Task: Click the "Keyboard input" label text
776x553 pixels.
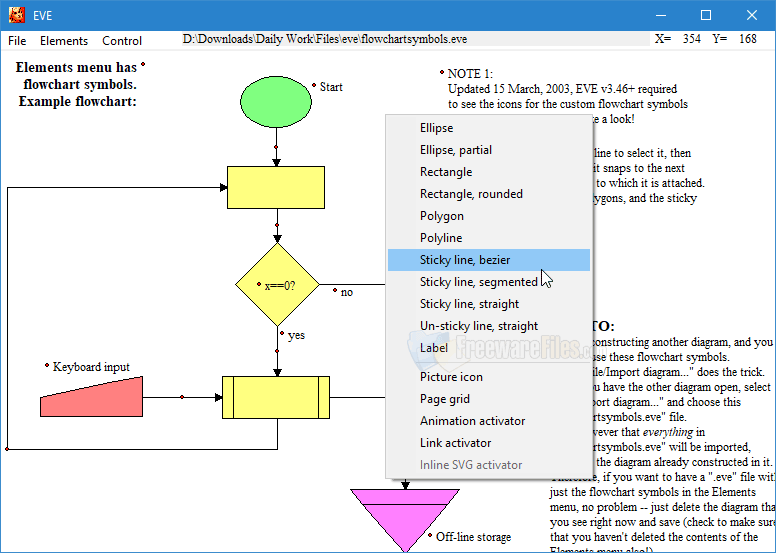Action: (x=91, y=367)
